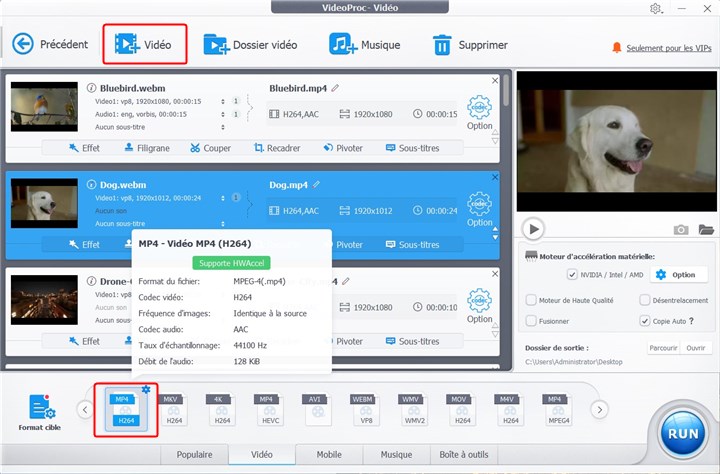The image size is (720, 474).
Task: Show previous formats with left arrow
Action: click(85, 409)
